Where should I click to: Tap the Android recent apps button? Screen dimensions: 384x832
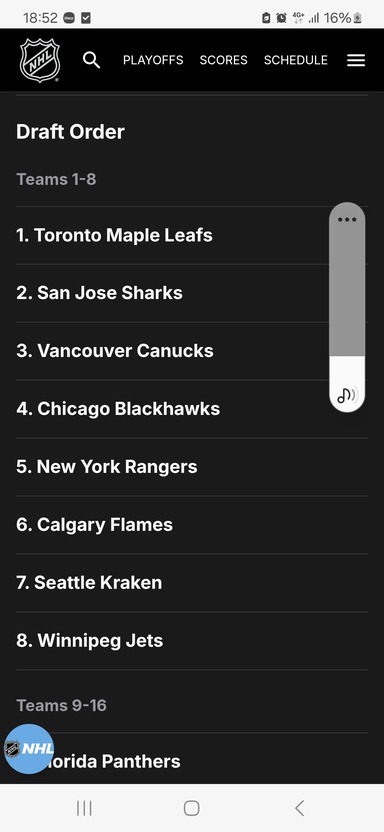[84, 808]
